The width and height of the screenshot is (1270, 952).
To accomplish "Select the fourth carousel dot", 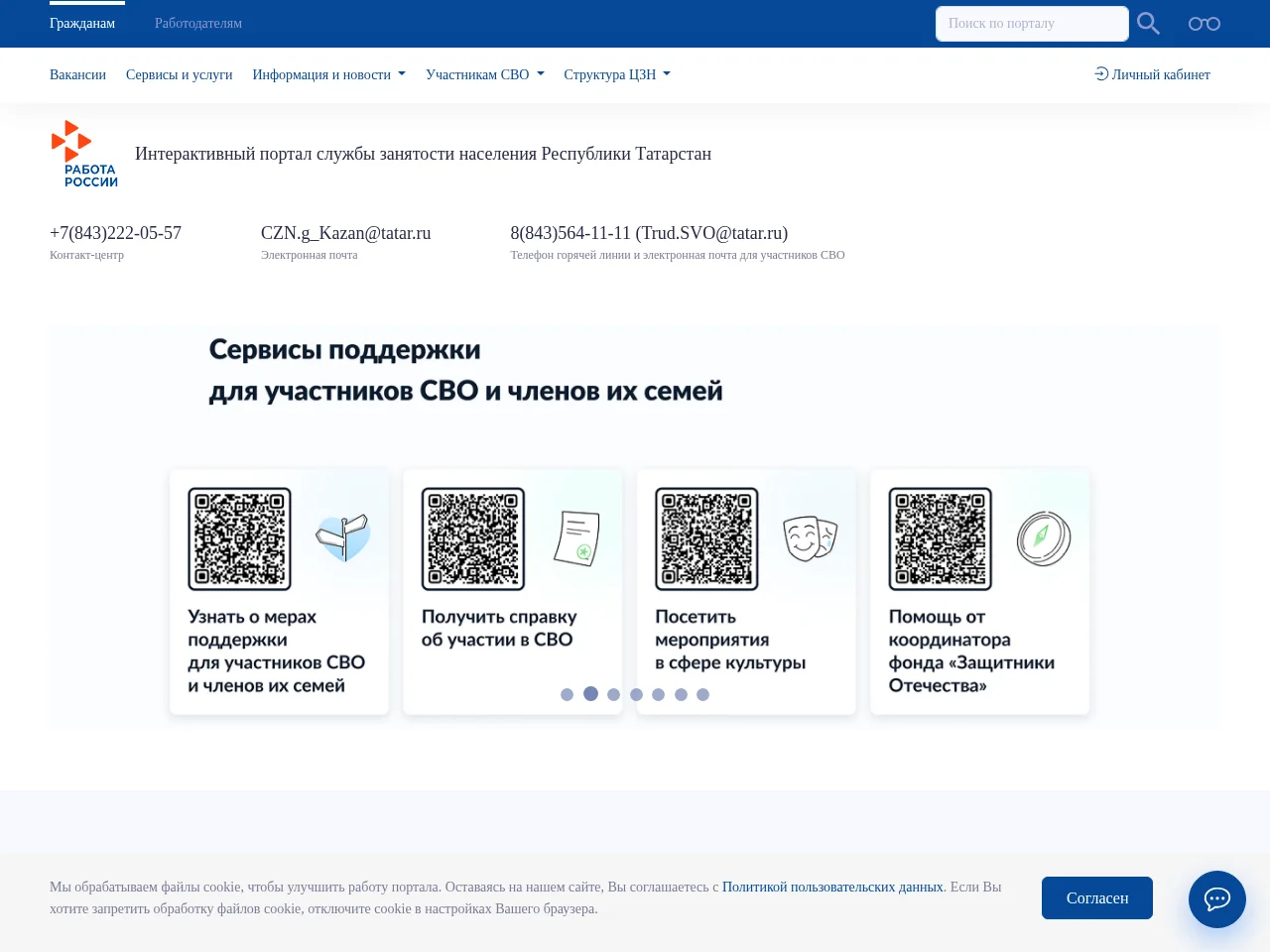I will (x=636, y=694).
